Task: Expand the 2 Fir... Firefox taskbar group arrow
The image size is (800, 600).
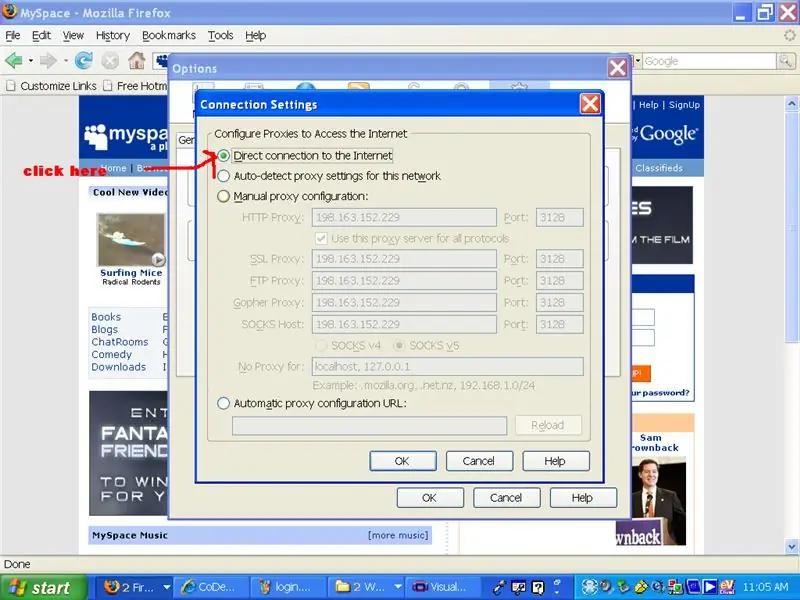Action: 166,587
